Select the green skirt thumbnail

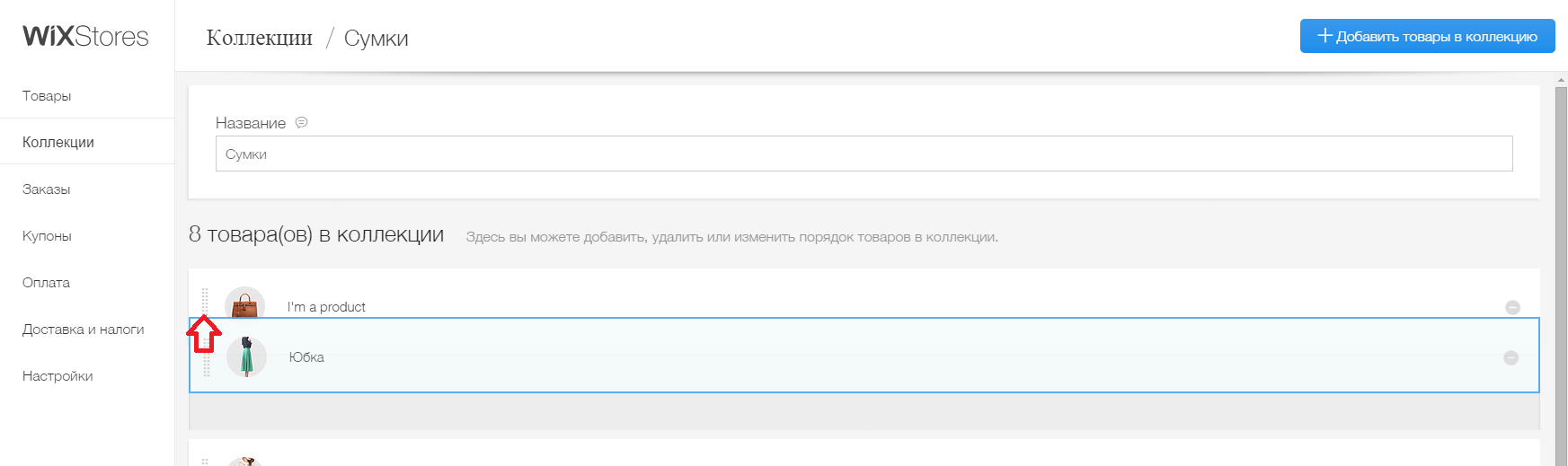[x=246, y=357]
